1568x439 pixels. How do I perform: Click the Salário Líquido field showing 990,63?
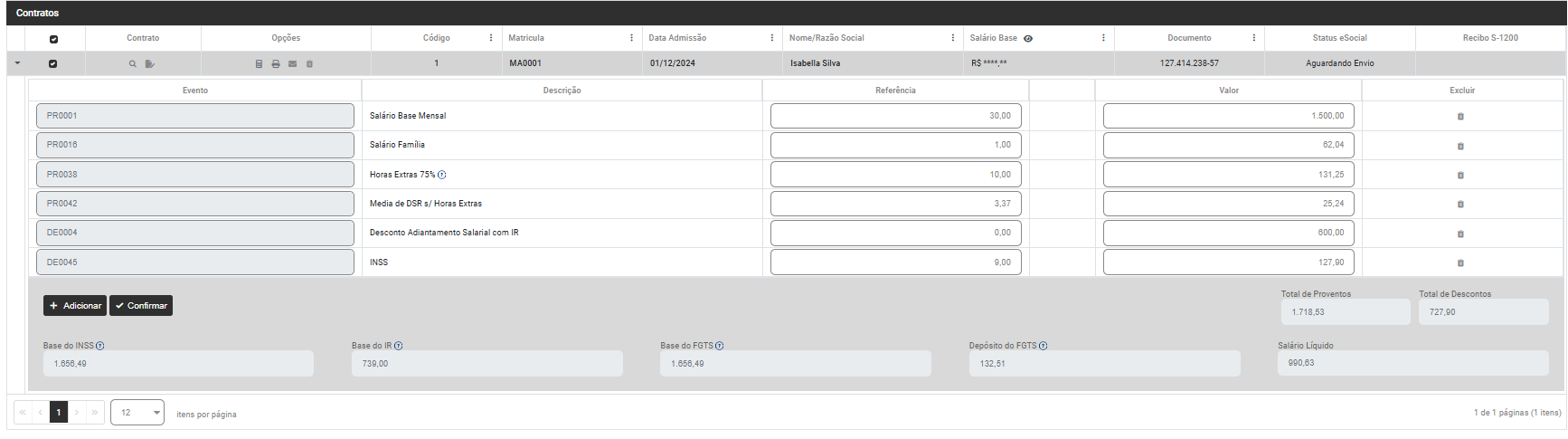click(1413, 363)
